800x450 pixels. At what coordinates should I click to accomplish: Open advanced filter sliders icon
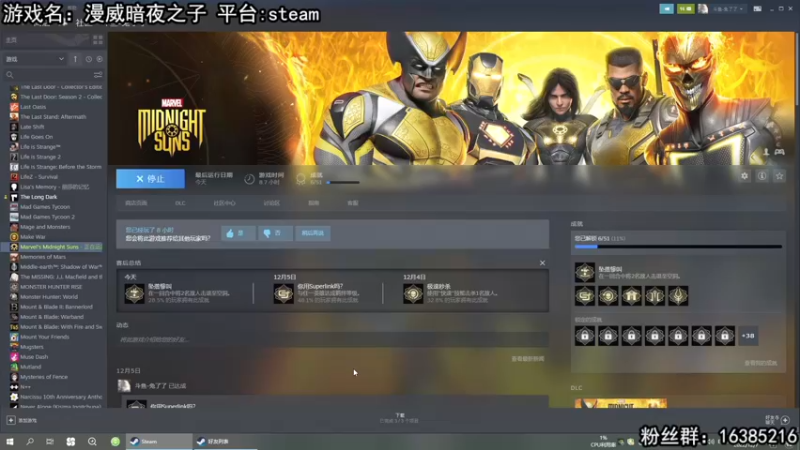coord(98,74)
